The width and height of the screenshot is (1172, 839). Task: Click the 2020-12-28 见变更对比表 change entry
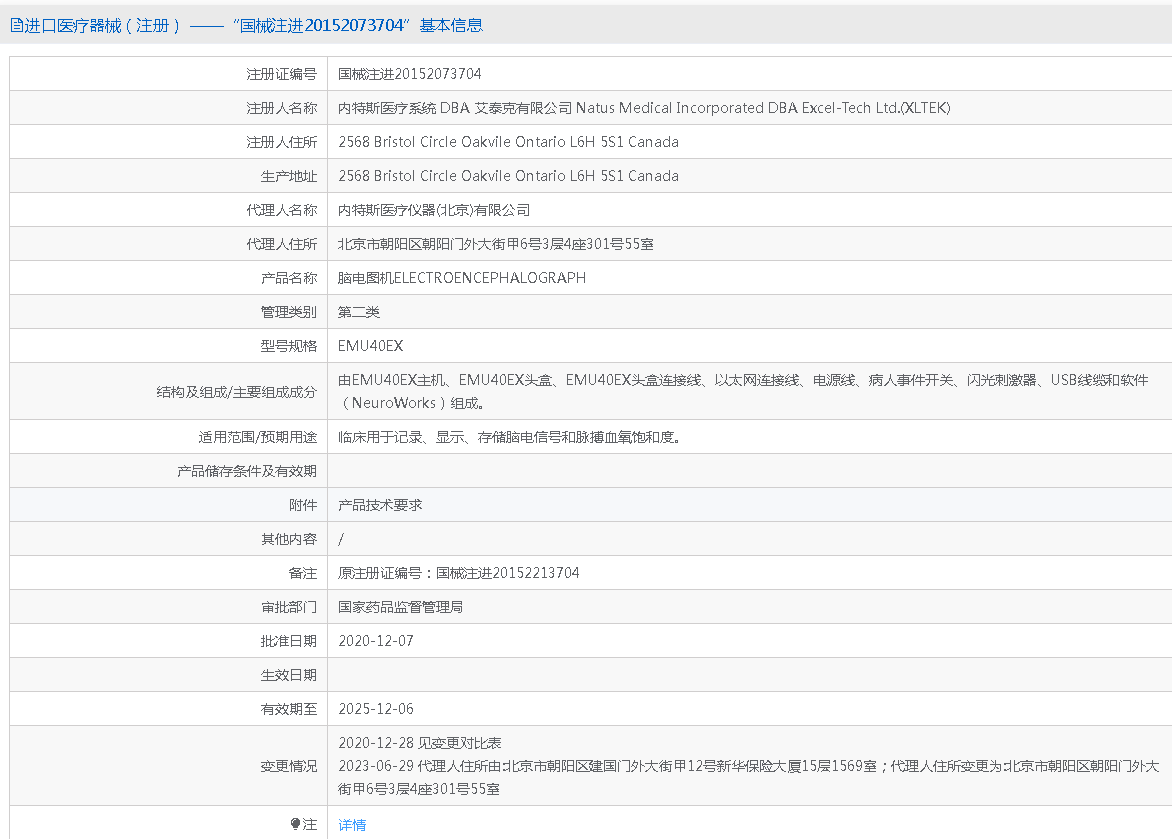[420, 743]
